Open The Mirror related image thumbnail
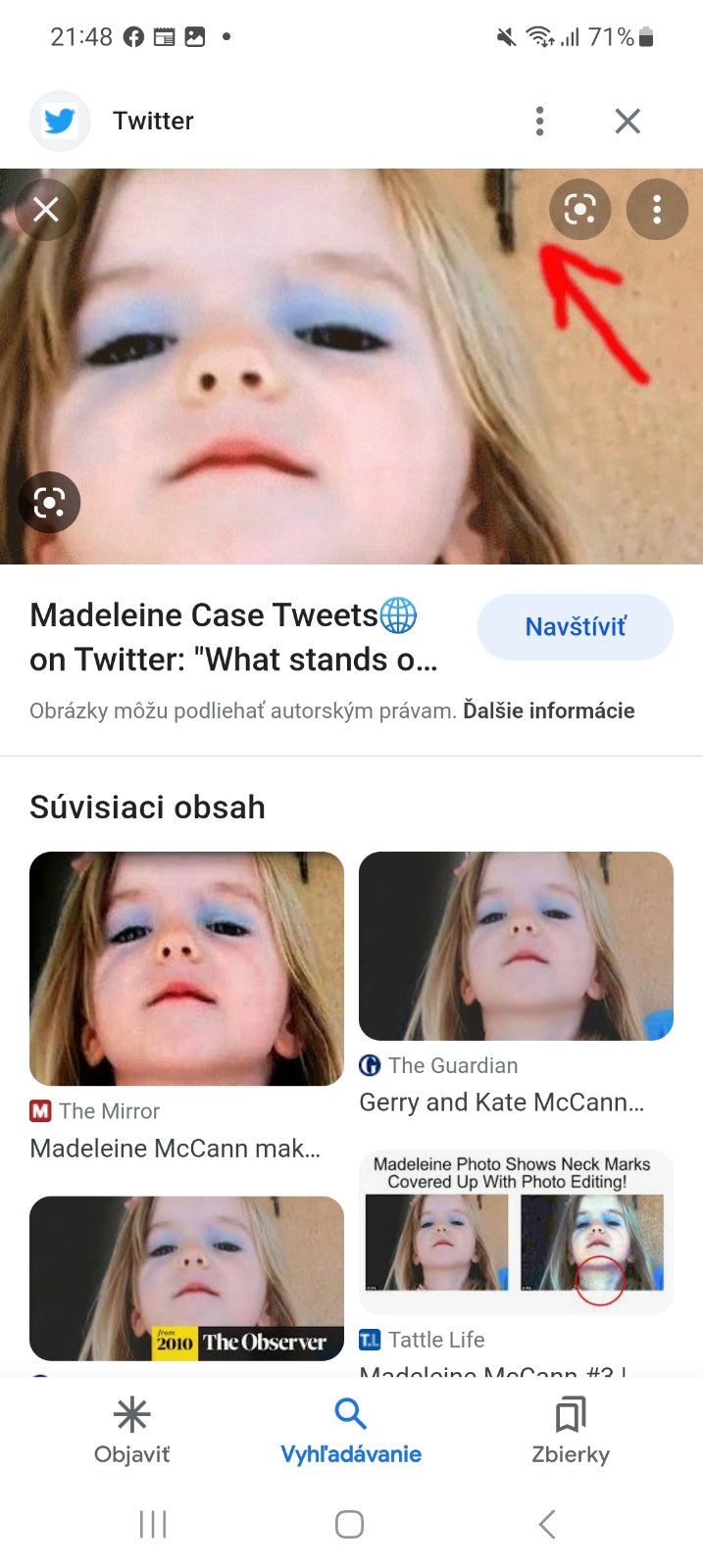Screen dimensions: 703x1568 186,968
